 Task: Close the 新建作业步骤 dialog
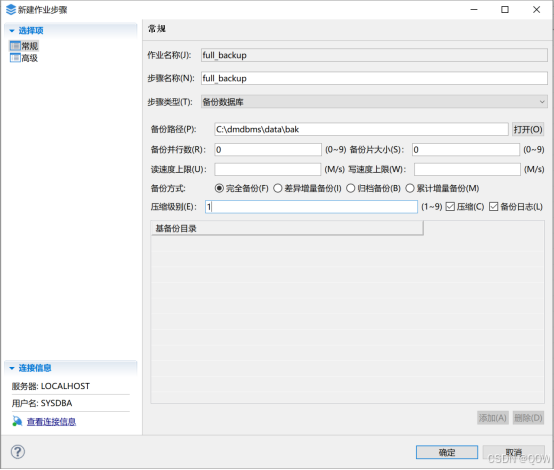coord(536,10)
